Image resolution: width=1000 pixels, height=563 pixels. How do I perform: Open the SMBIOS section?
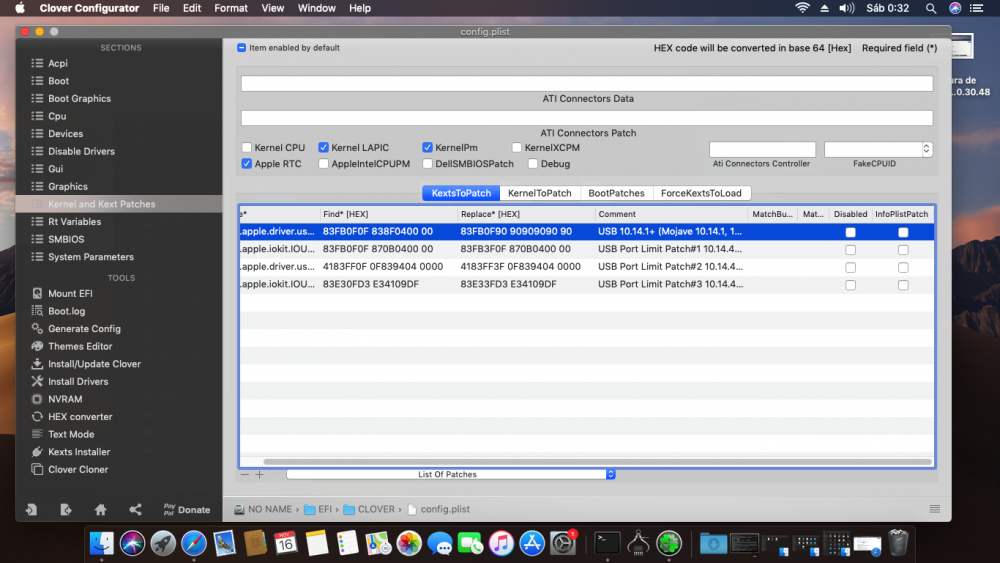[x=66, y=239]
